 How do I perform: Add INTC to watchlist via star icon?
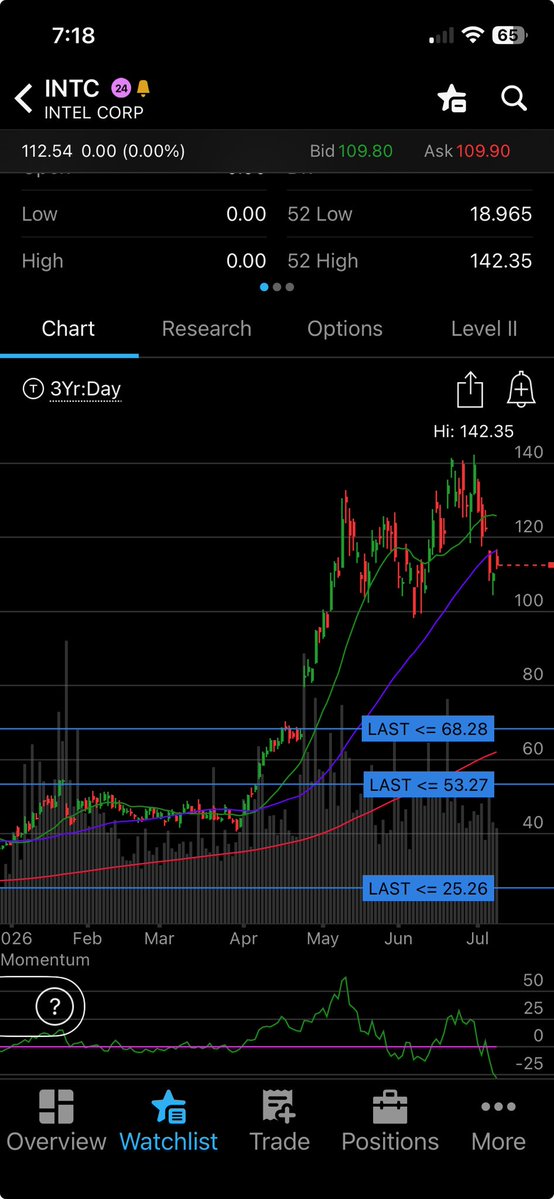452,99
